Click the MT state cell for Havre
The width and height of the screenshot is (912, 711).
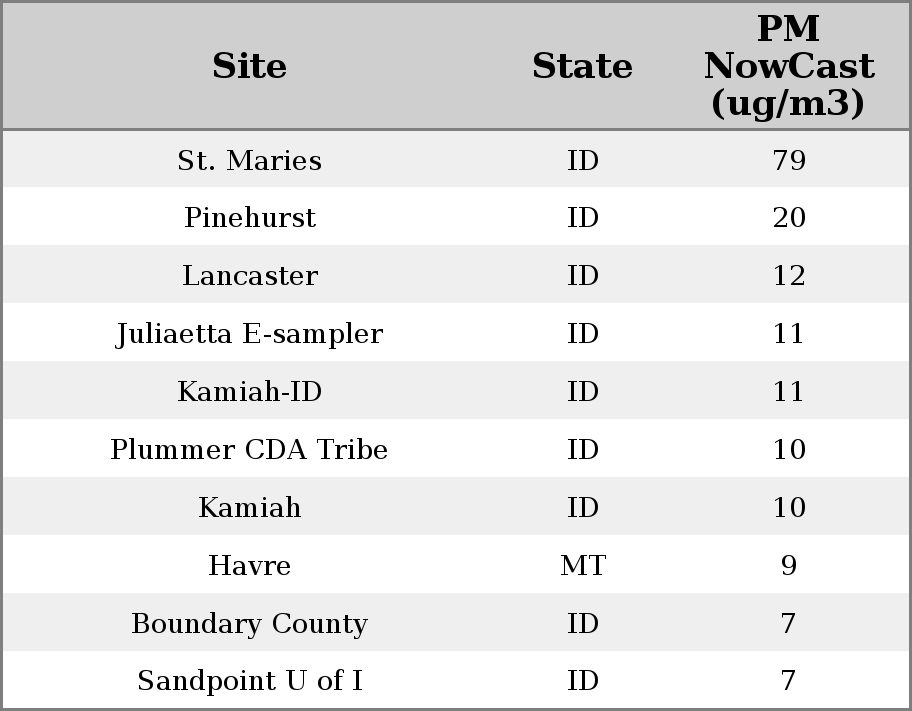[x=582, y=566]
